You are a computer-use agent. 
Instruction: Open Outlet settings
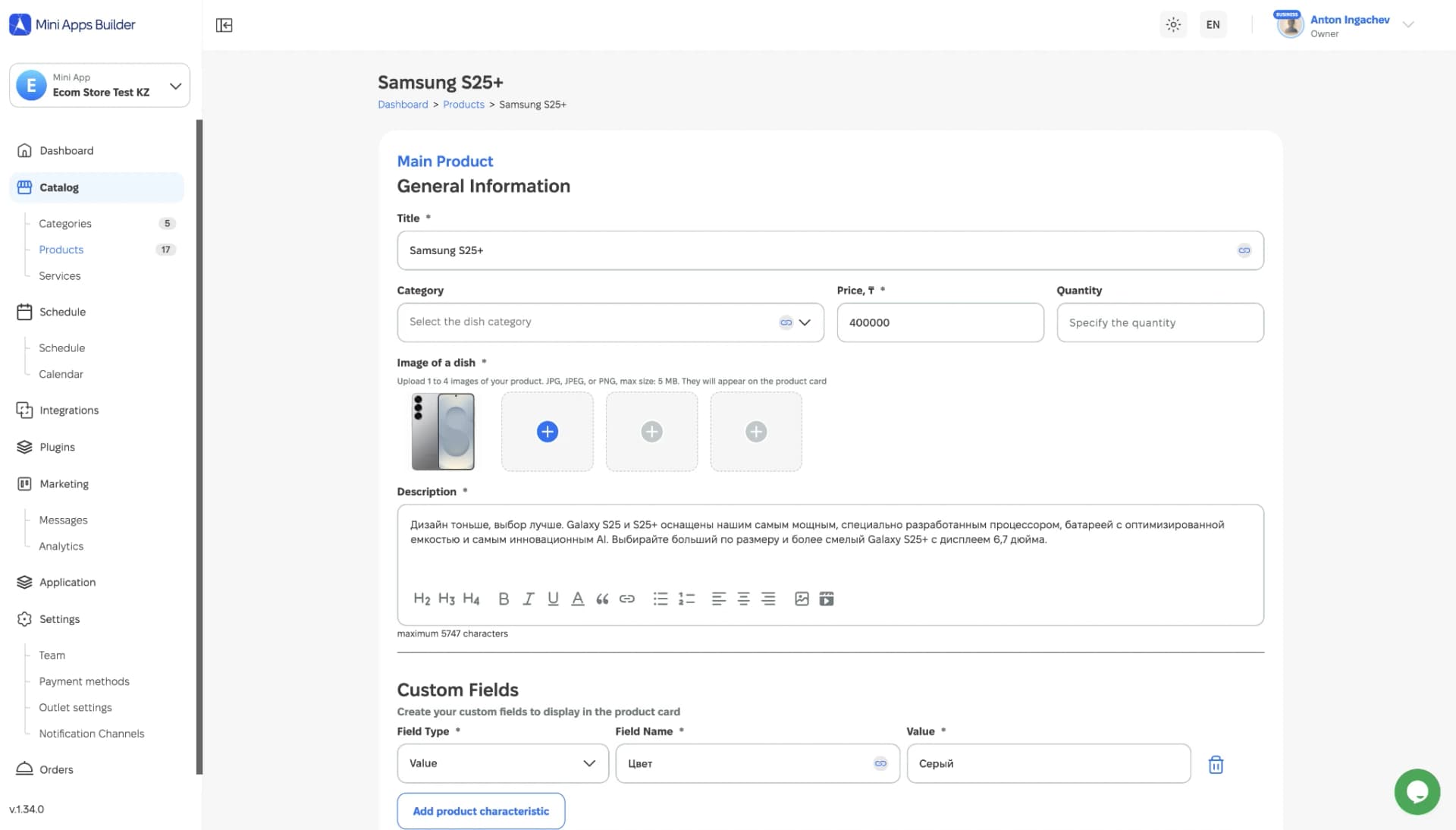76,707
